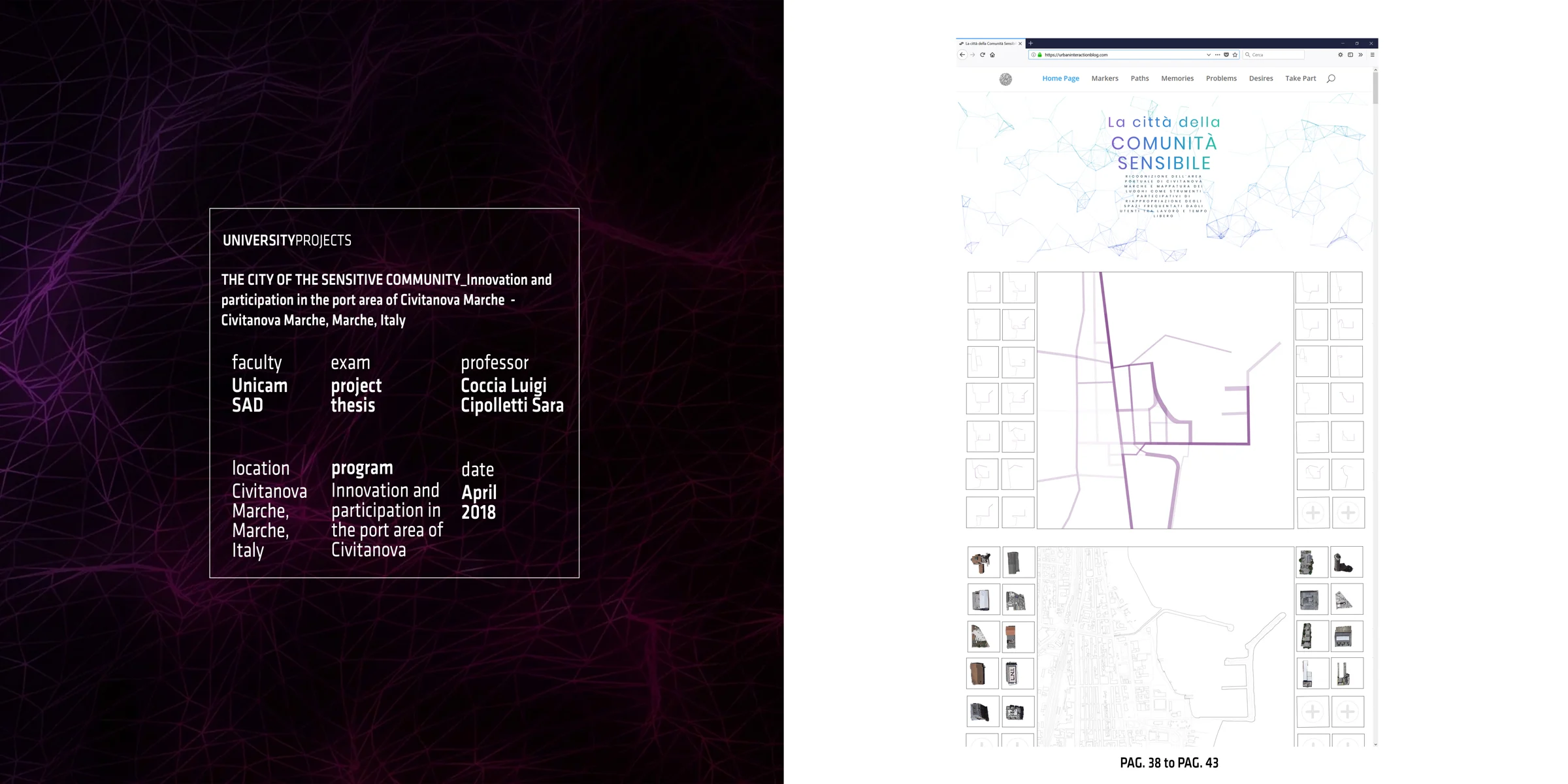This screenshot has height=784, width=1568.
Task: Bookmark this page with the star icon
Action: pyautogui.click(x=1235, y=55)
